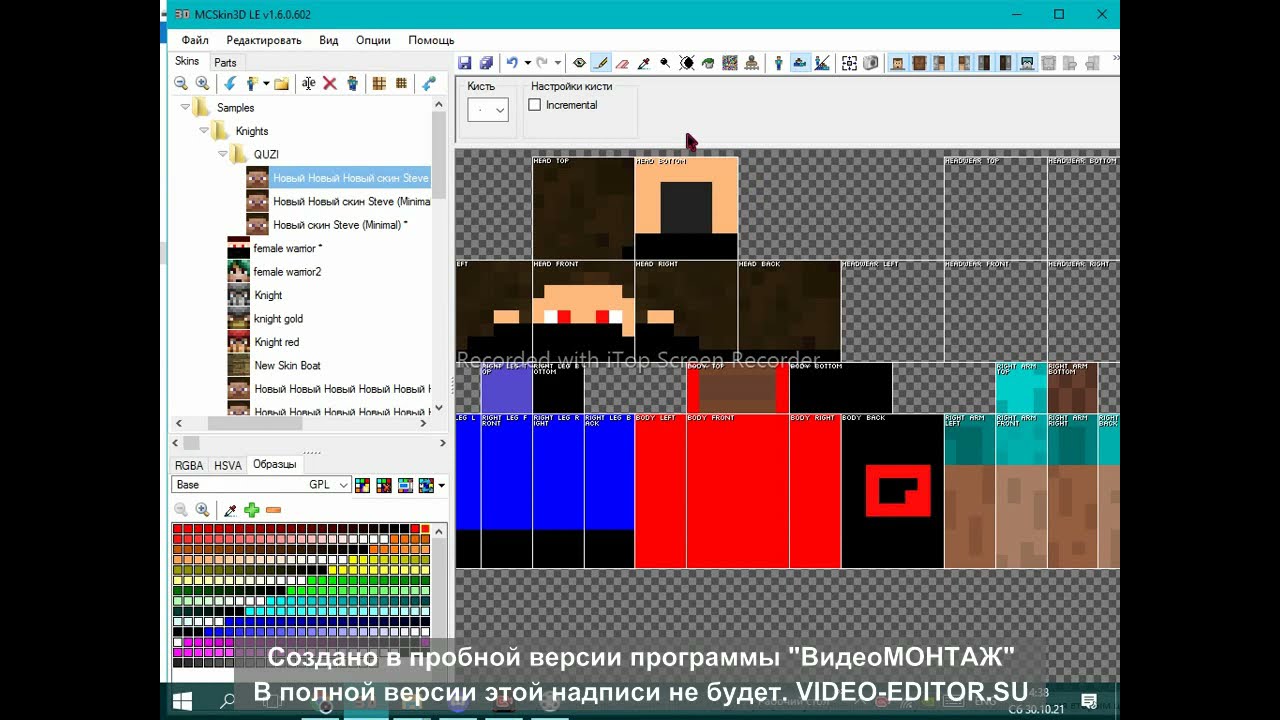Viewport: 1280px width, 720px height.
Task: Toggle right leg visibility
Action: (x=1006, y=63)
